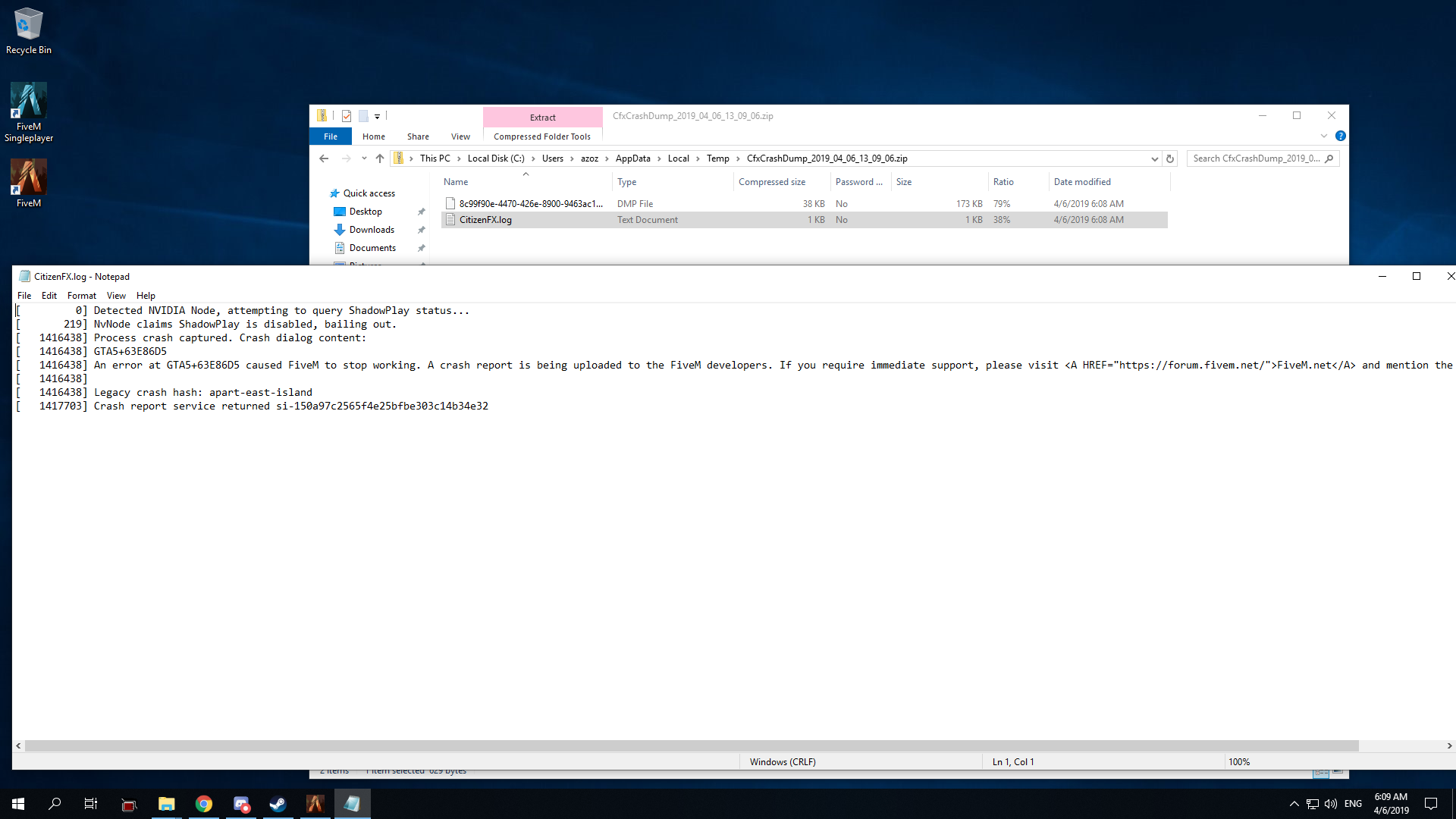1456x819 pixels.
Task: Refresh the current folder view
Action: [1170, 158]
